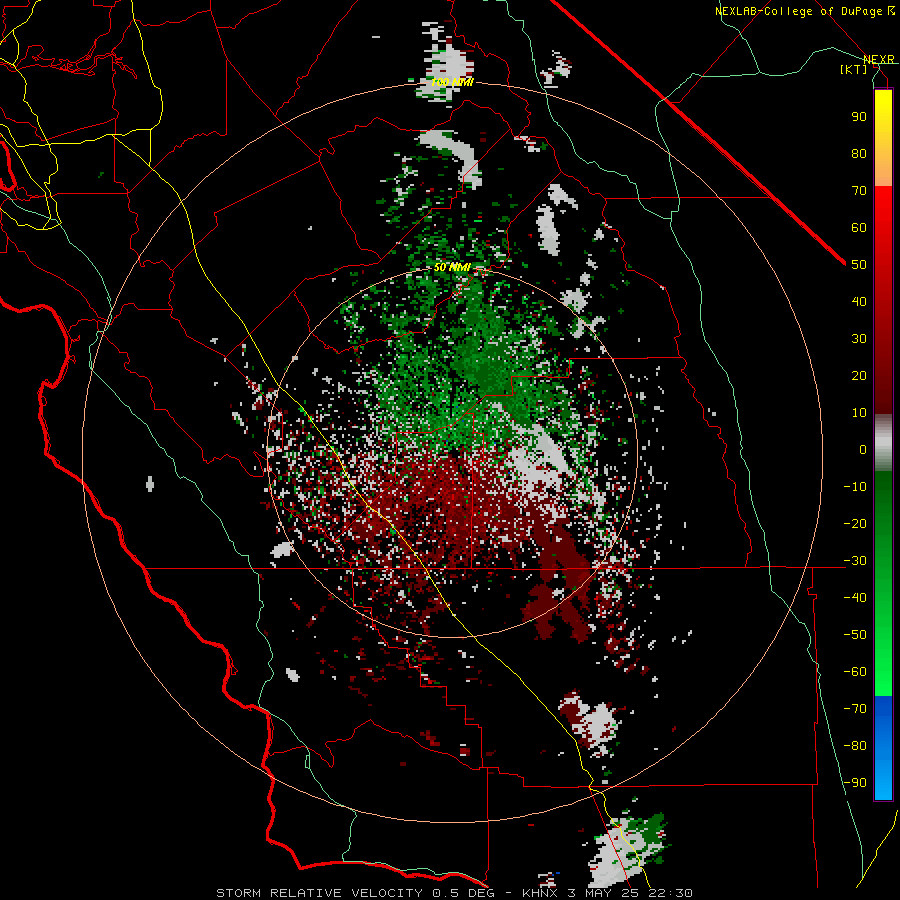Click the gray zero segment of color bar
The image size is (900, 900).
pos(883,443)
